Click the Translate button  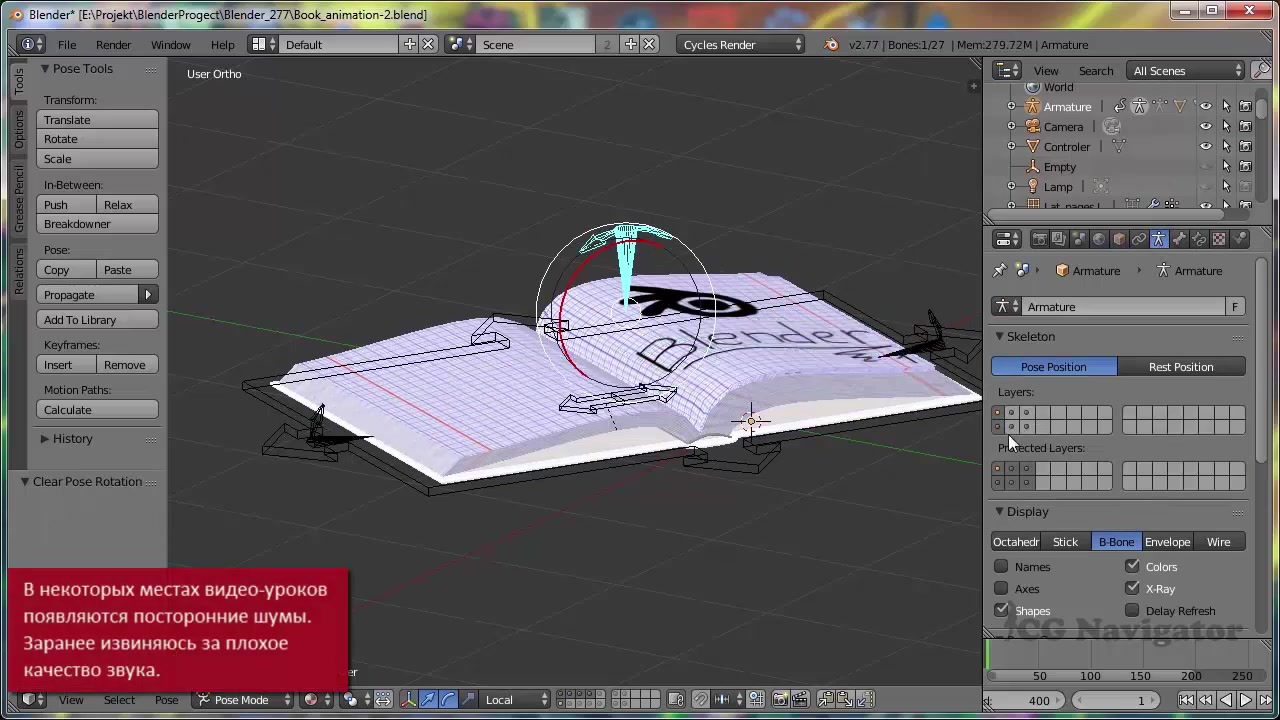point(98,119)
